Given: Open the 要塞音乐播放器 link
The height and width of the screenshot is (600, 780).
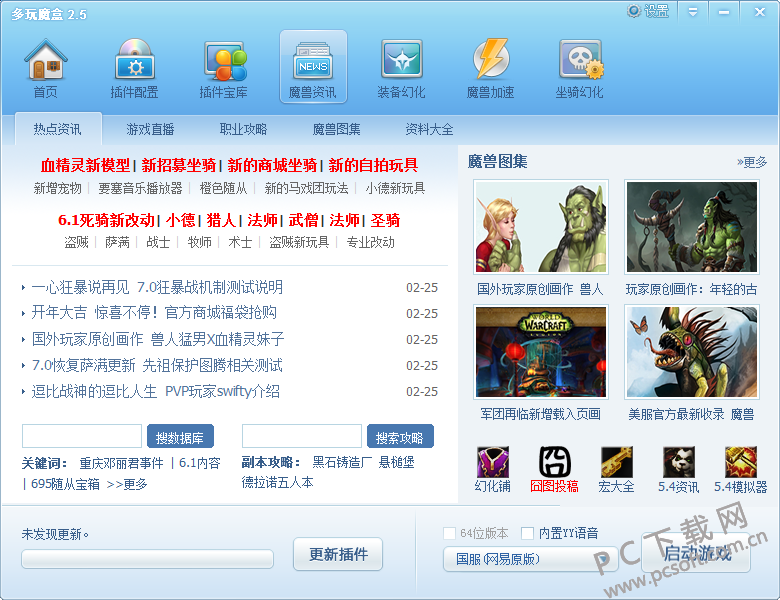Looking at the screenshot, I should click(140, 188).
